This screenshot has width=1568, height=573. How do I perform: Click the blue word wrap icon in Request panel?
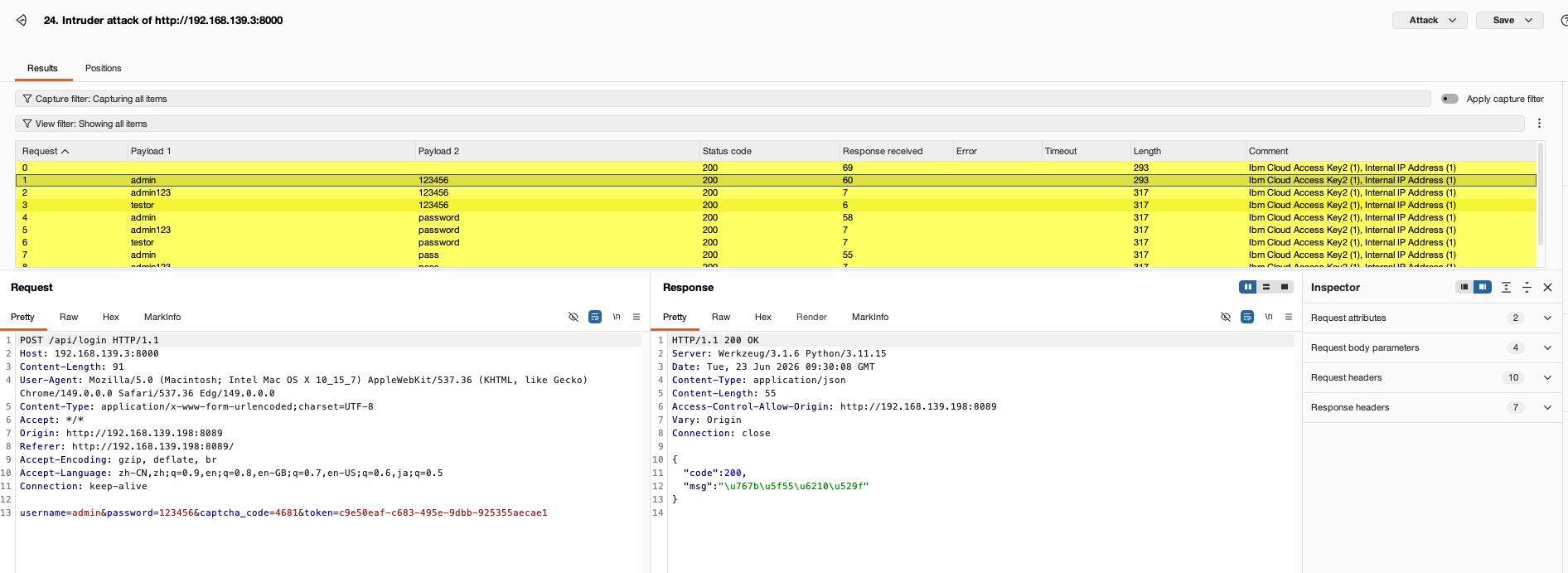point(595,317)
